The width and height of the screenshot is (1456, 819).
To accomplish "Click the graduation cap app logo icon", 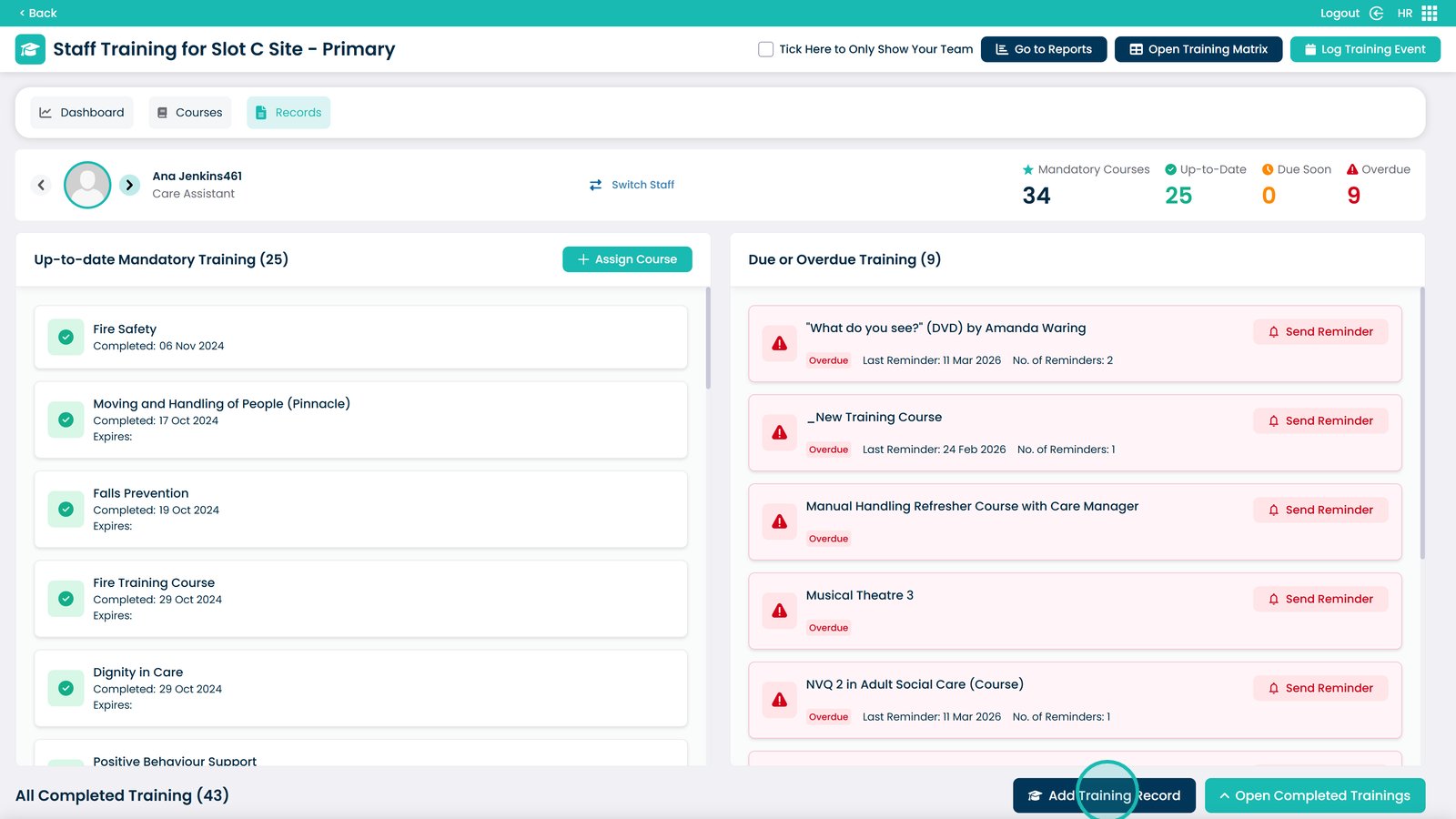I will point(30,49).
